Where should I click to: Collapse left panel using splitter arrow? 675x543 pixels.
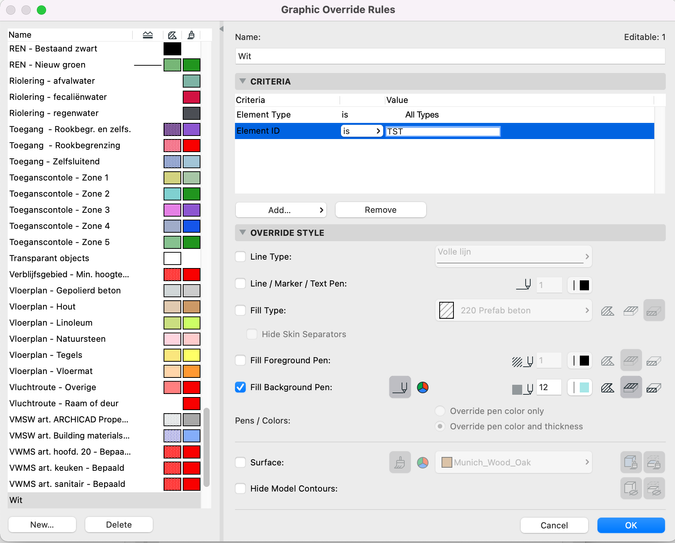point(221,29)
